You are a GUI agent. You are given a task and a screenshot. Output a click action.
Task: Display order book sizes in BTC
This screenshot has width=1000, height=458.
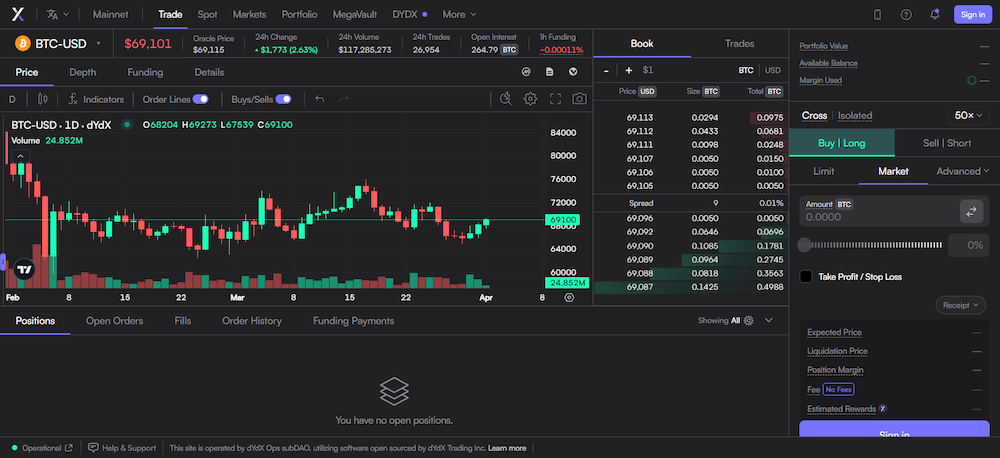746,70
